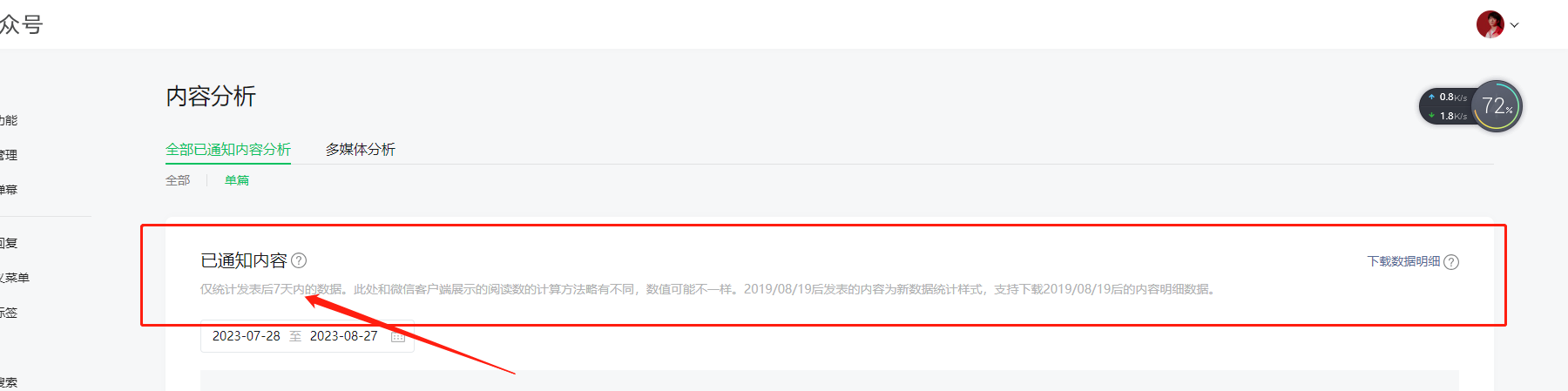This screenshot has height=391, width=1568.
Task: Click the user avatar at top right
Action: point(1490,24)
